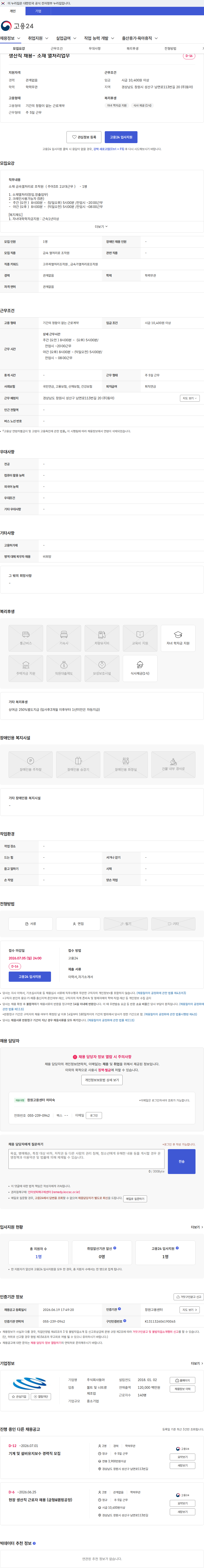The image size is (204, 1568).
Task: Open posting 현장 생산직 근로자 채용
Action: pyautogui.click(x=40, y=1500)
